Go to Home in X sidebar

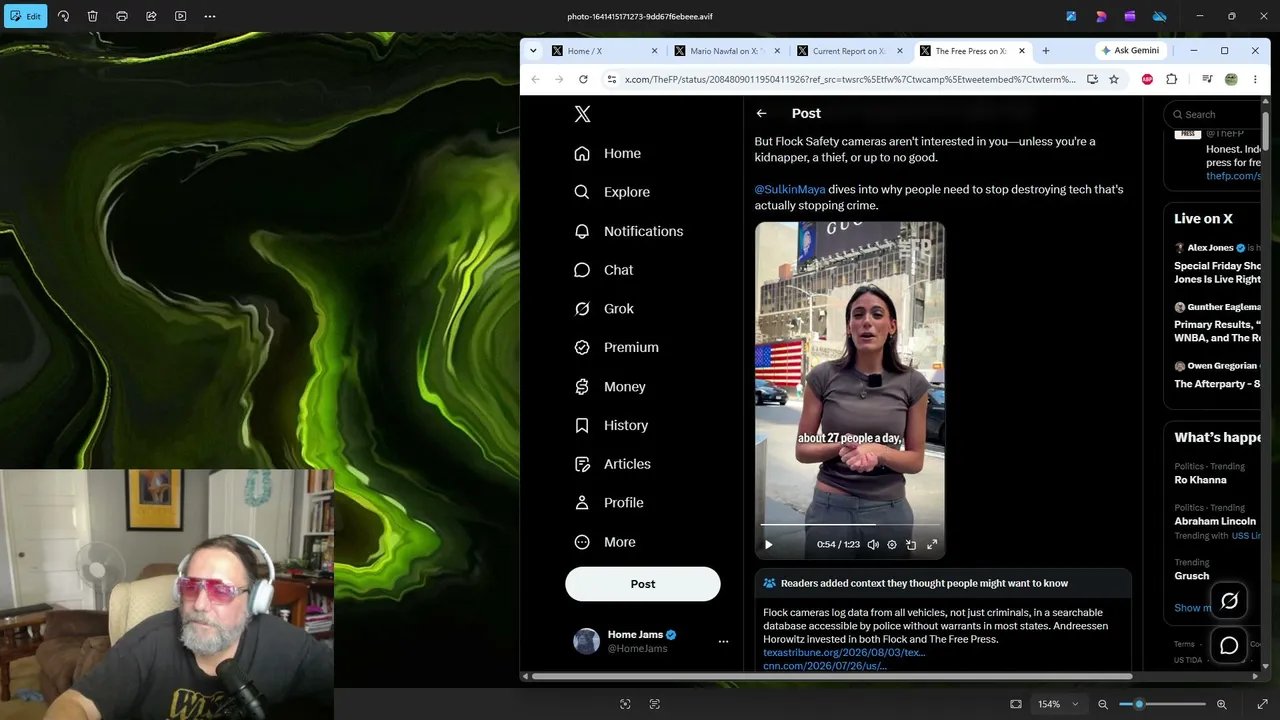tap(608, 153)
